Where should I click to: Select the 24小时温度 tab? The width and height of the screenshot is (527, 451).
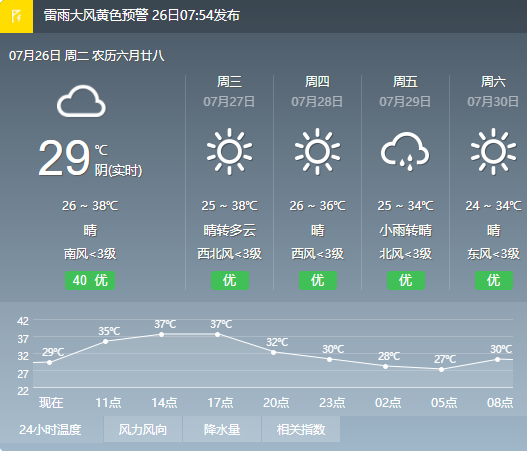click(51, 429)
